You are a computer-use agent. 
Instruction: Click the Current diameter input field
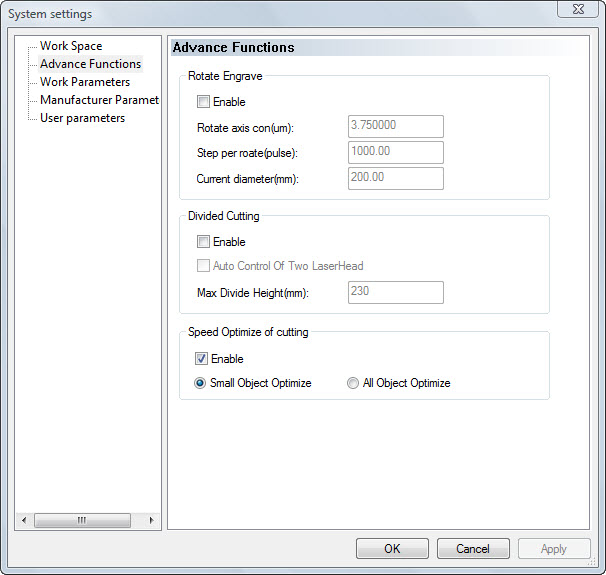coord(395,178)
